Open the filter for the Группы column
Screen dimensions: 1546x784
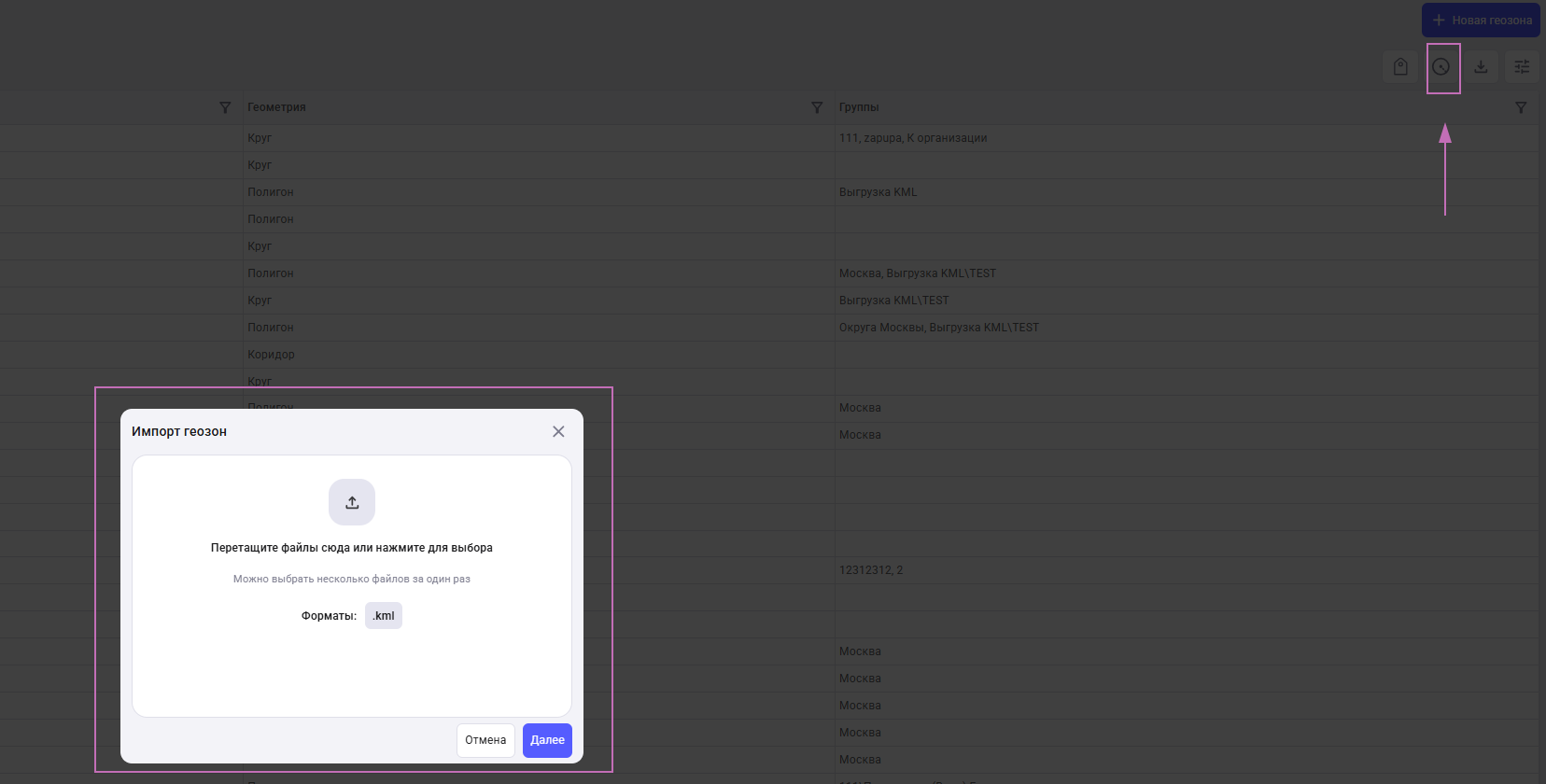pos(1521,107)
